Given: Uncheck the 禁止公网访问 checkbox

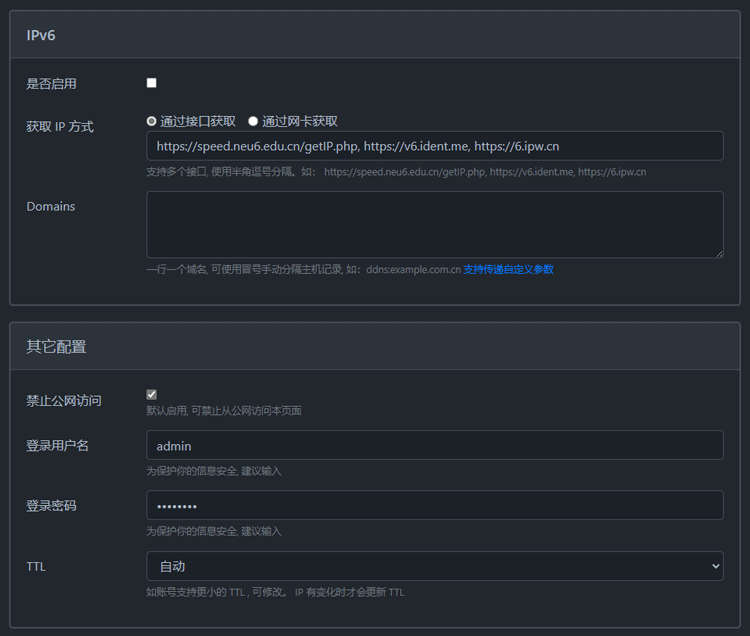Looking at the screenshot, I should pyautogui.click(x=152, y=395).
